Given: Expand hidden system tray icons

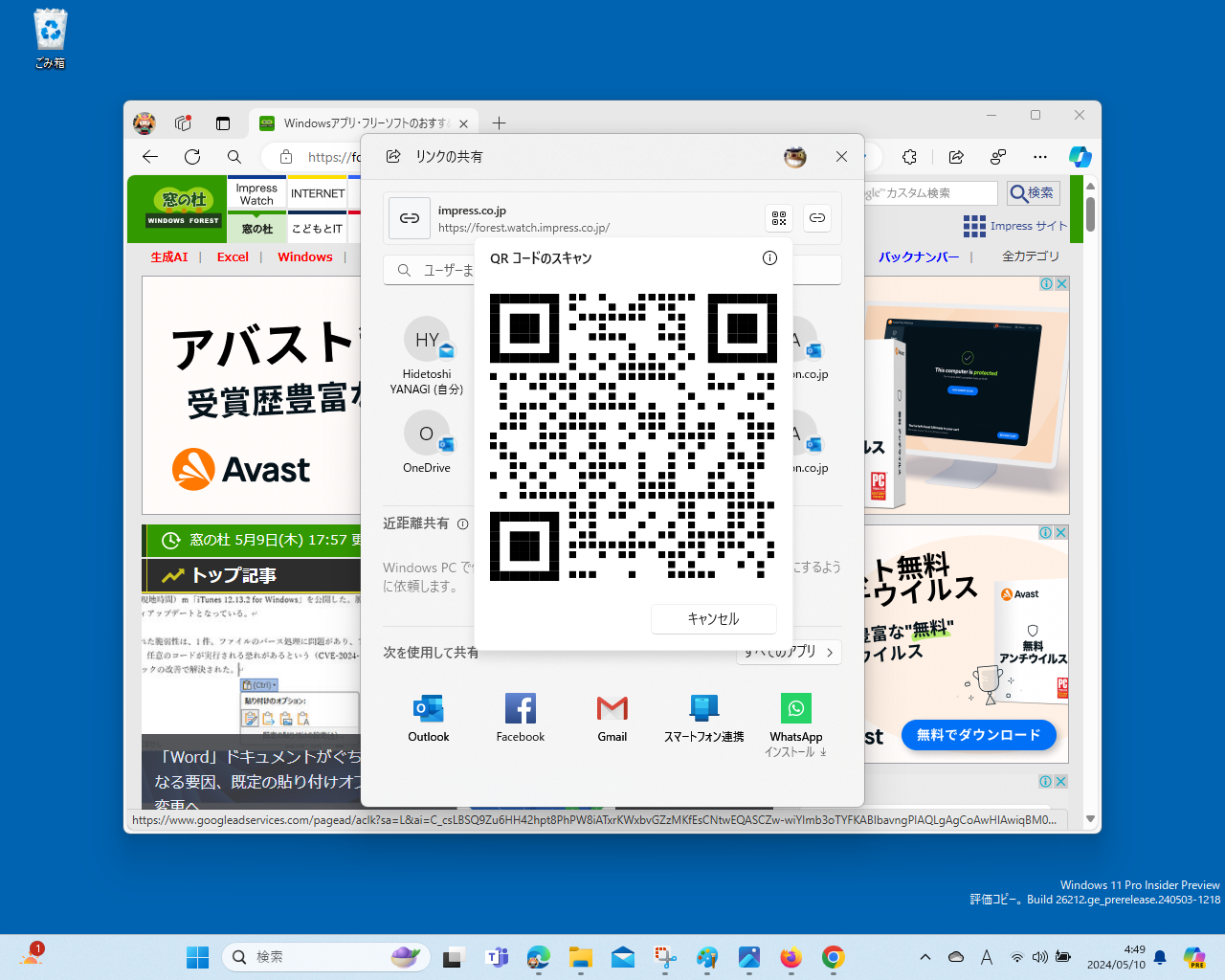Looking at the screenshot, I should point(924,955).
